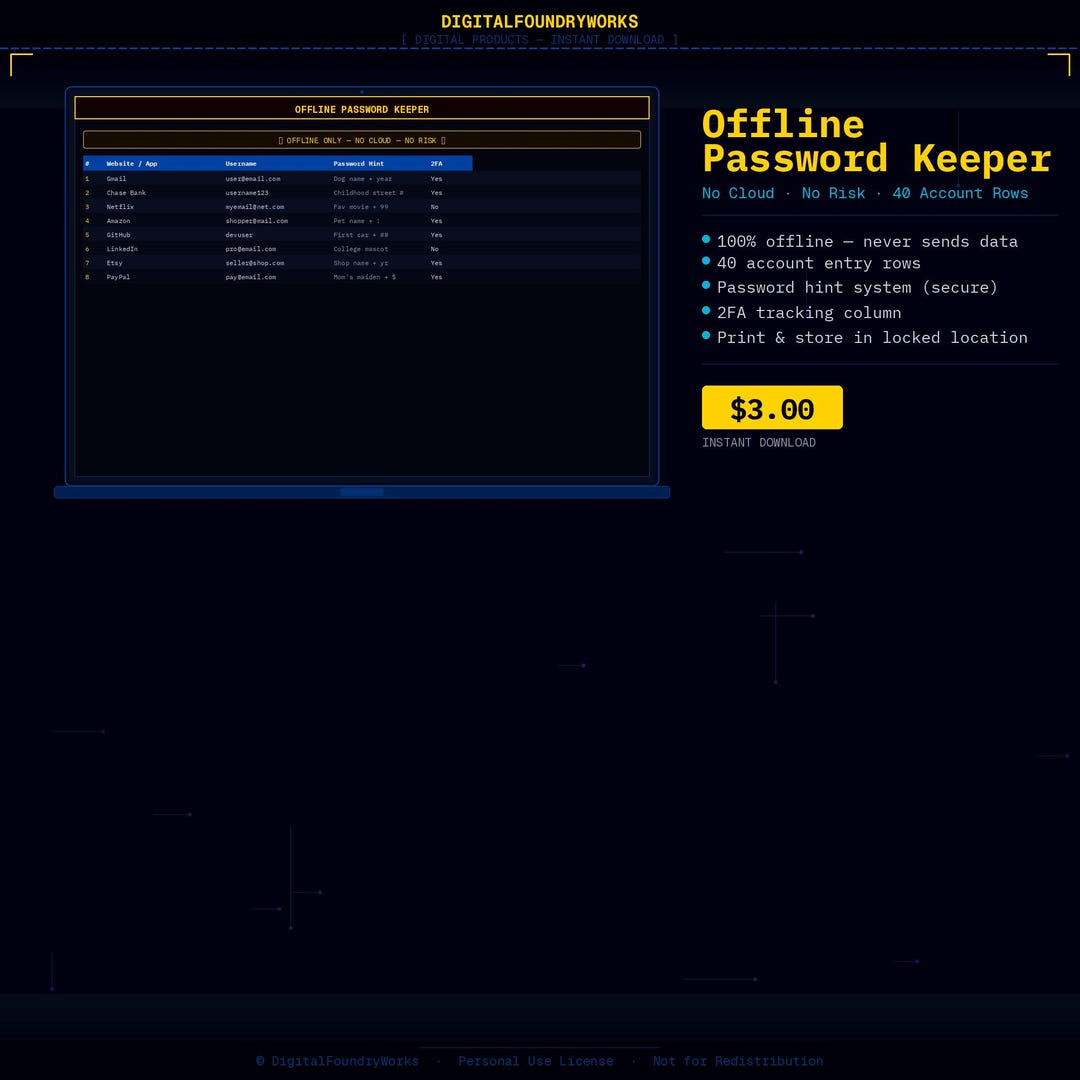Click the 'College mascot' hint

coord(361,249)
